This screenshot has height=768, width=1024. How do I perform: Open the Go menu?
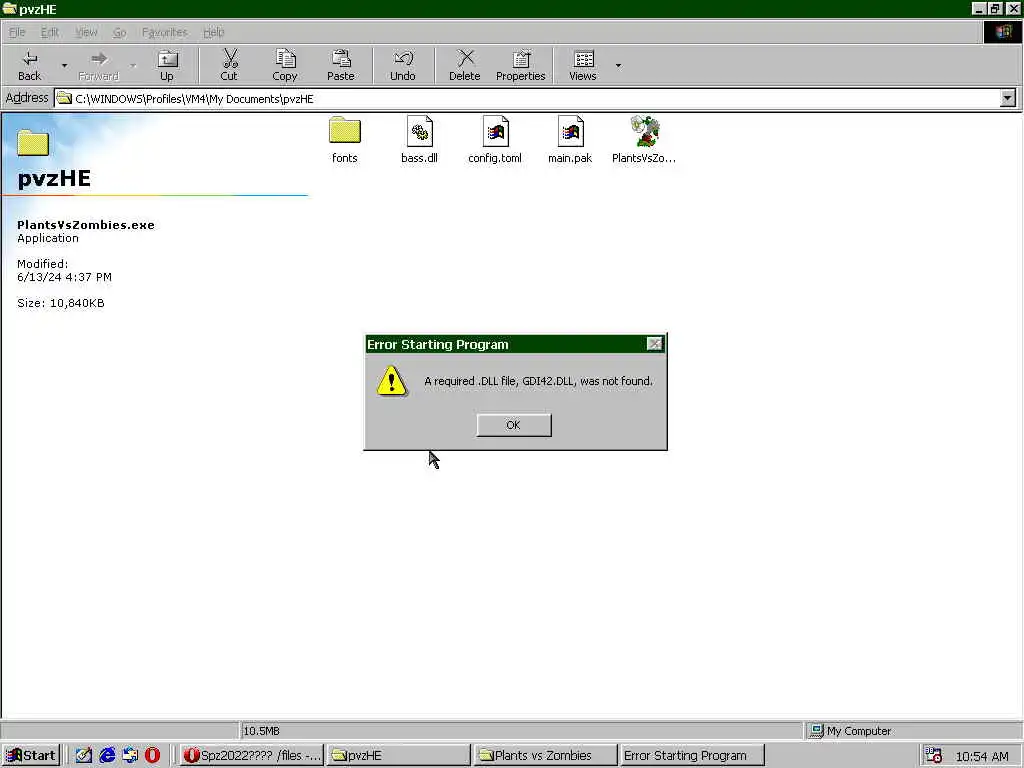pyautogui.click(x=120, y=32)
